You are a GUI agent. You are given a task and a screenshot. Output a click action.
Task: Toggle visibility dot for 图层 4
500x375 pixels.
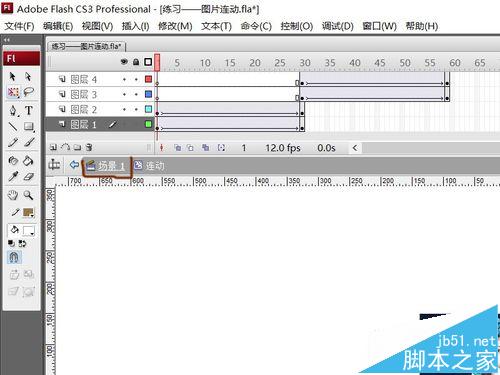124,79
